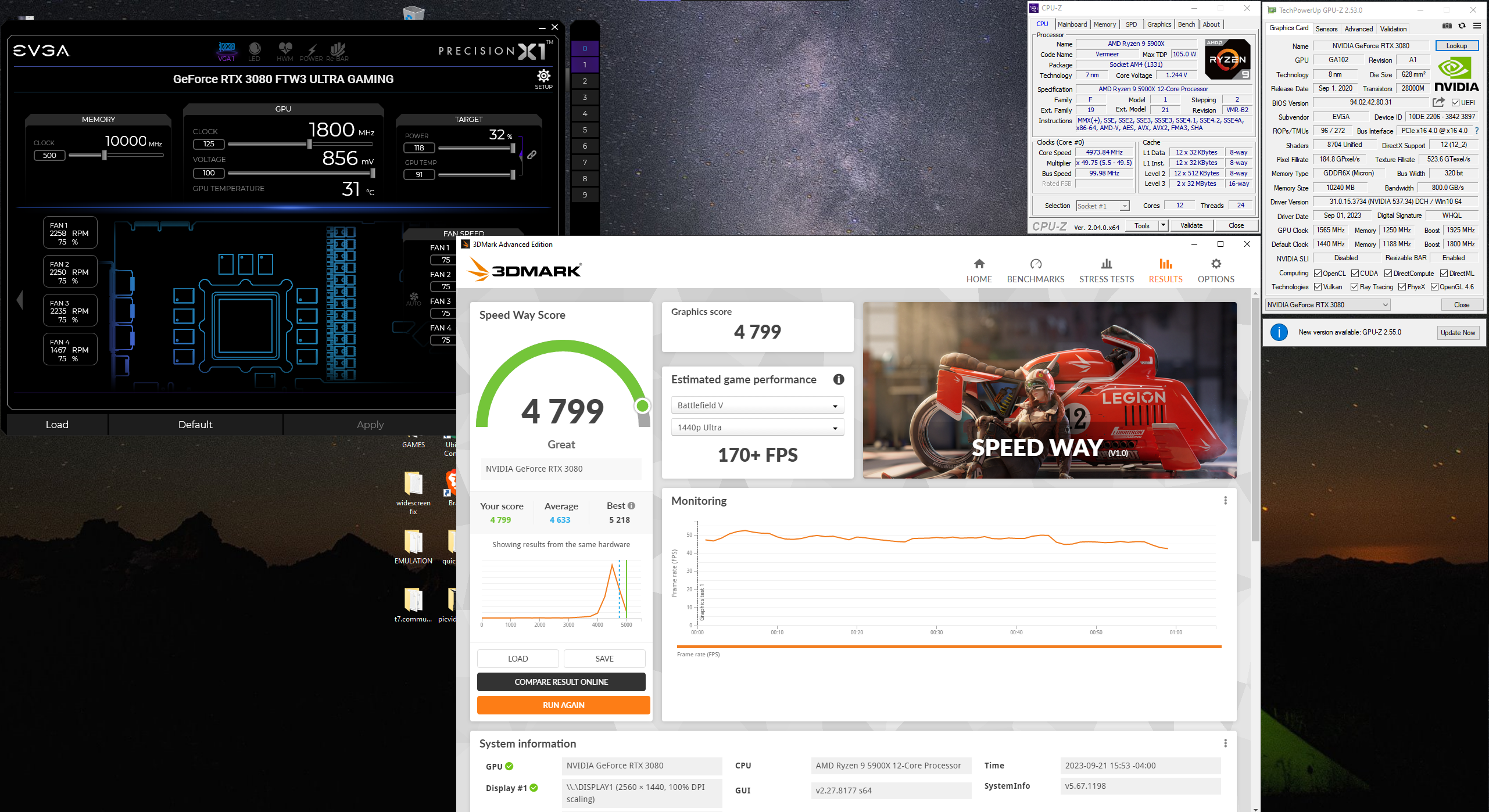
Task: Open the LED section in Precision X1
Action: coord(255,51)
